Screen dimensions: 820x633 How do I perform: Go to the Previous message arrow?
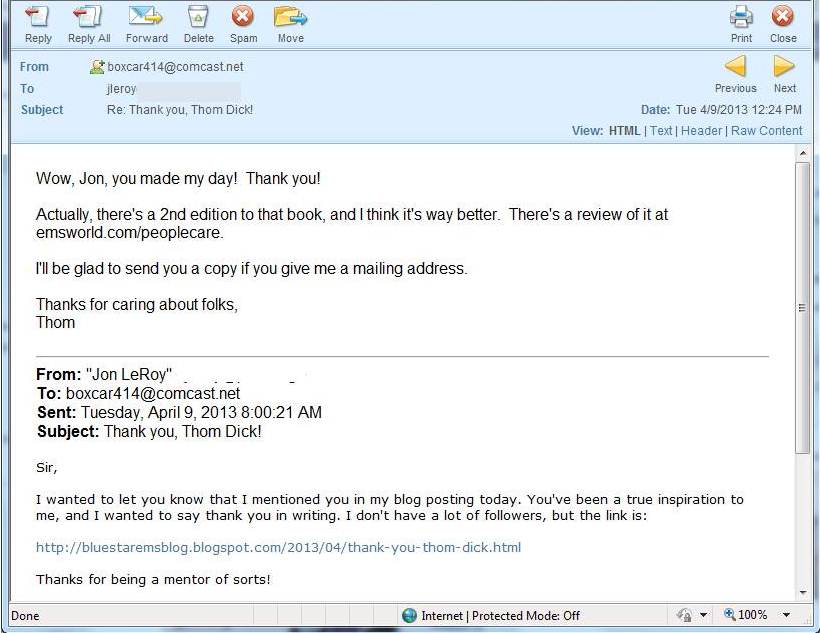click(735, 67)
